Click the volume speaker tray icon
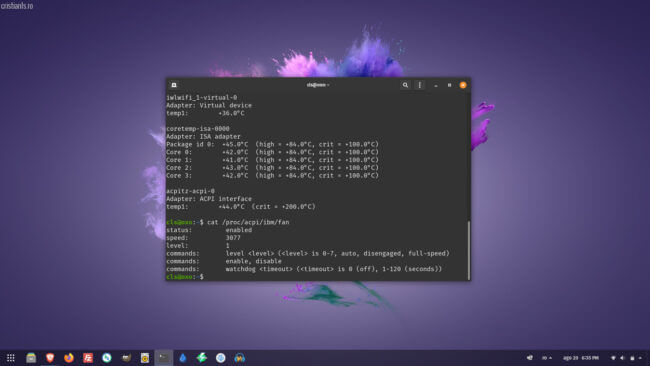The image size is (650, 366). 622,358
